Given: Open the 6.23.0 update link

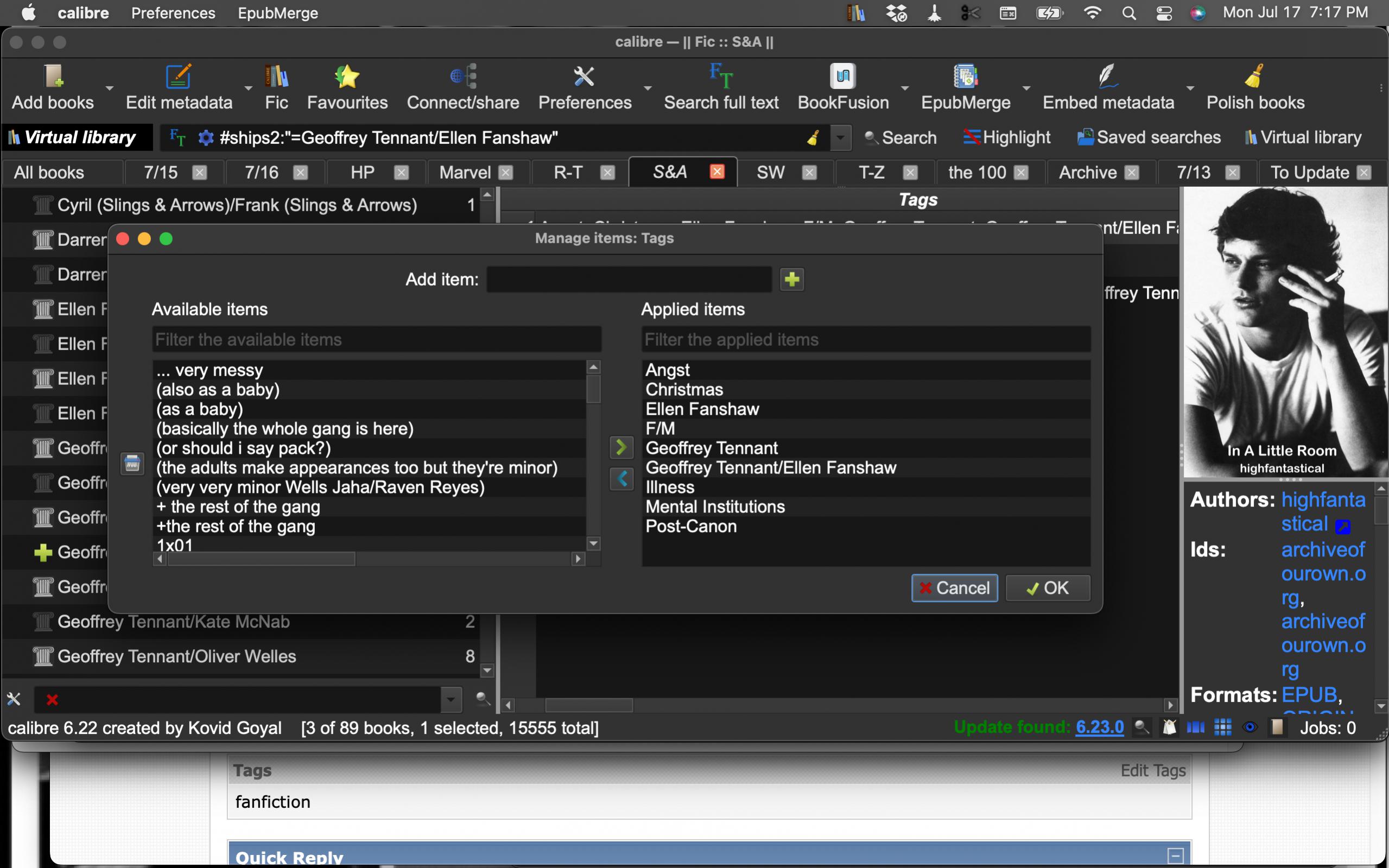Looking at the screenshot, I should click(1099, 727).
